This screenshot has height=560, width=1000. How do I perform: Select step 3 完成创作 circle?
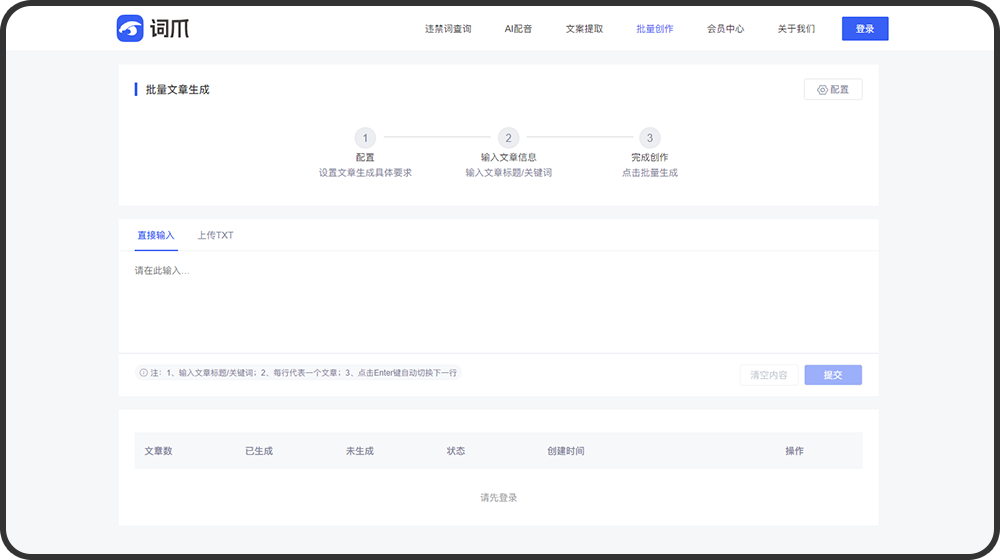click(650, 138)
